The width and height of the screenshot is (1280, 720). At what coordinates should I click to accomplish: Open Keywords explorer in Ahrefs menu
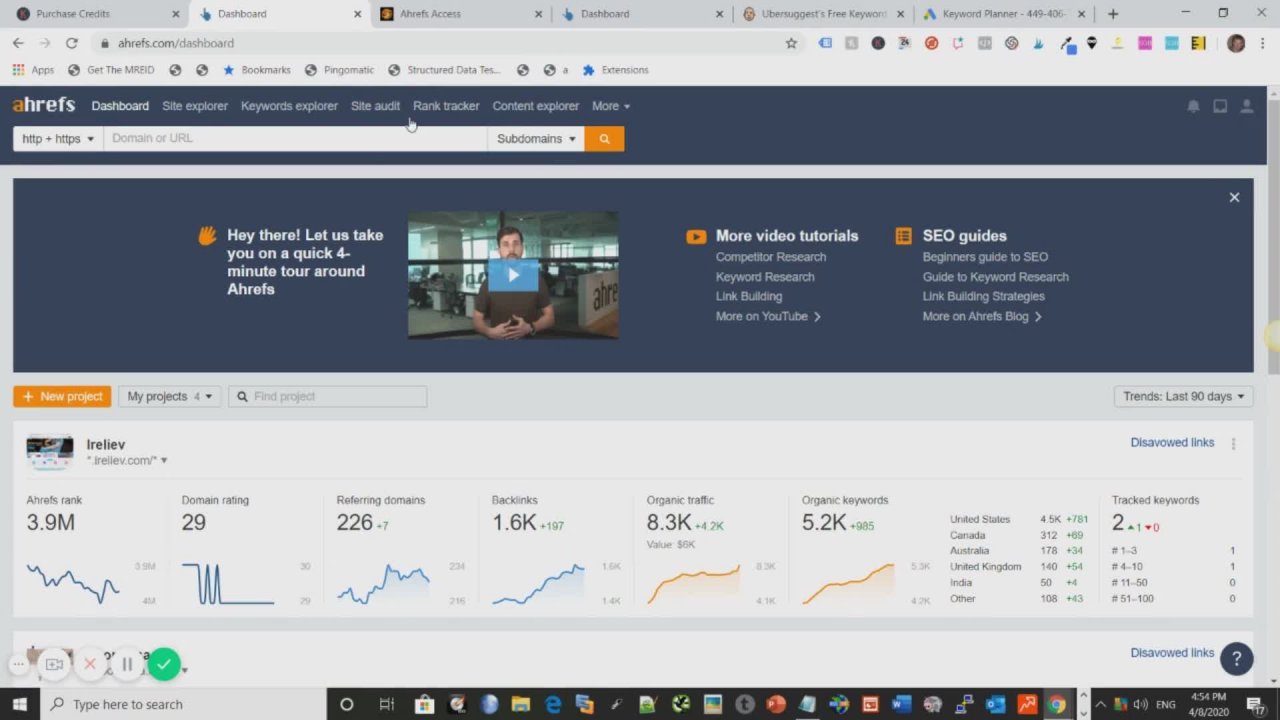[289, 106]
